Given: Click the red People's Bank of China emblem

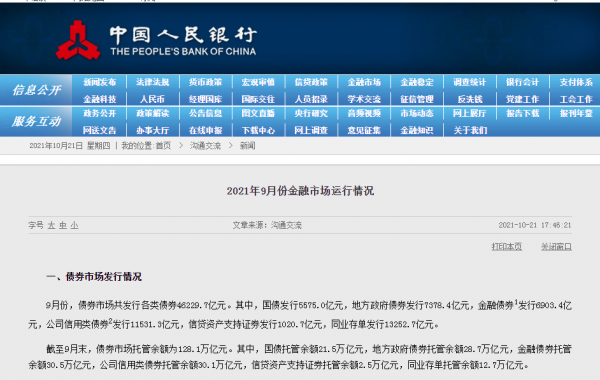Looking at the screenshot, I should tap(78, 41).
